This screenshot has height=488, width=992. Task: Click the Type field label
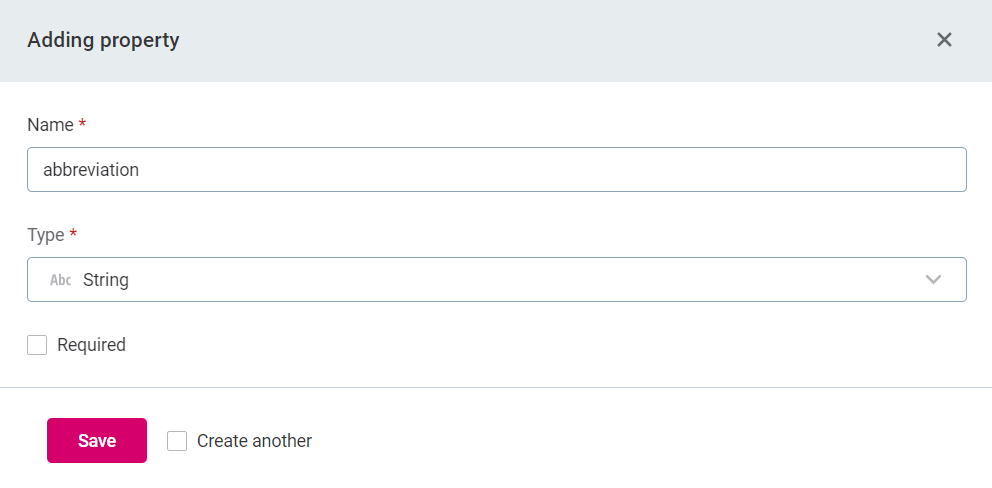(x=45, y=235)
